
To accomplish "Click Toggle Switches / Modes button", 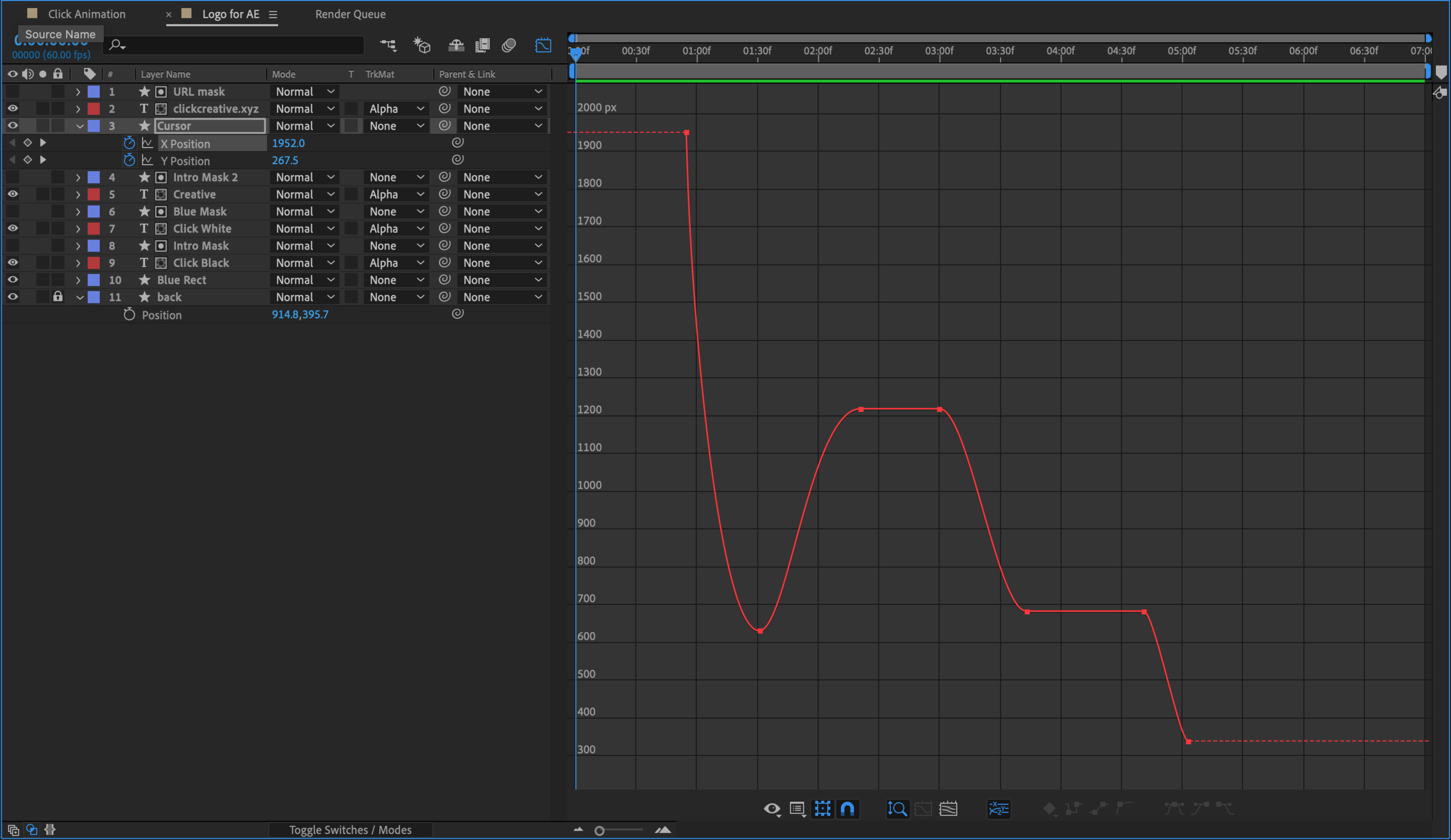I will coord(351,830).
